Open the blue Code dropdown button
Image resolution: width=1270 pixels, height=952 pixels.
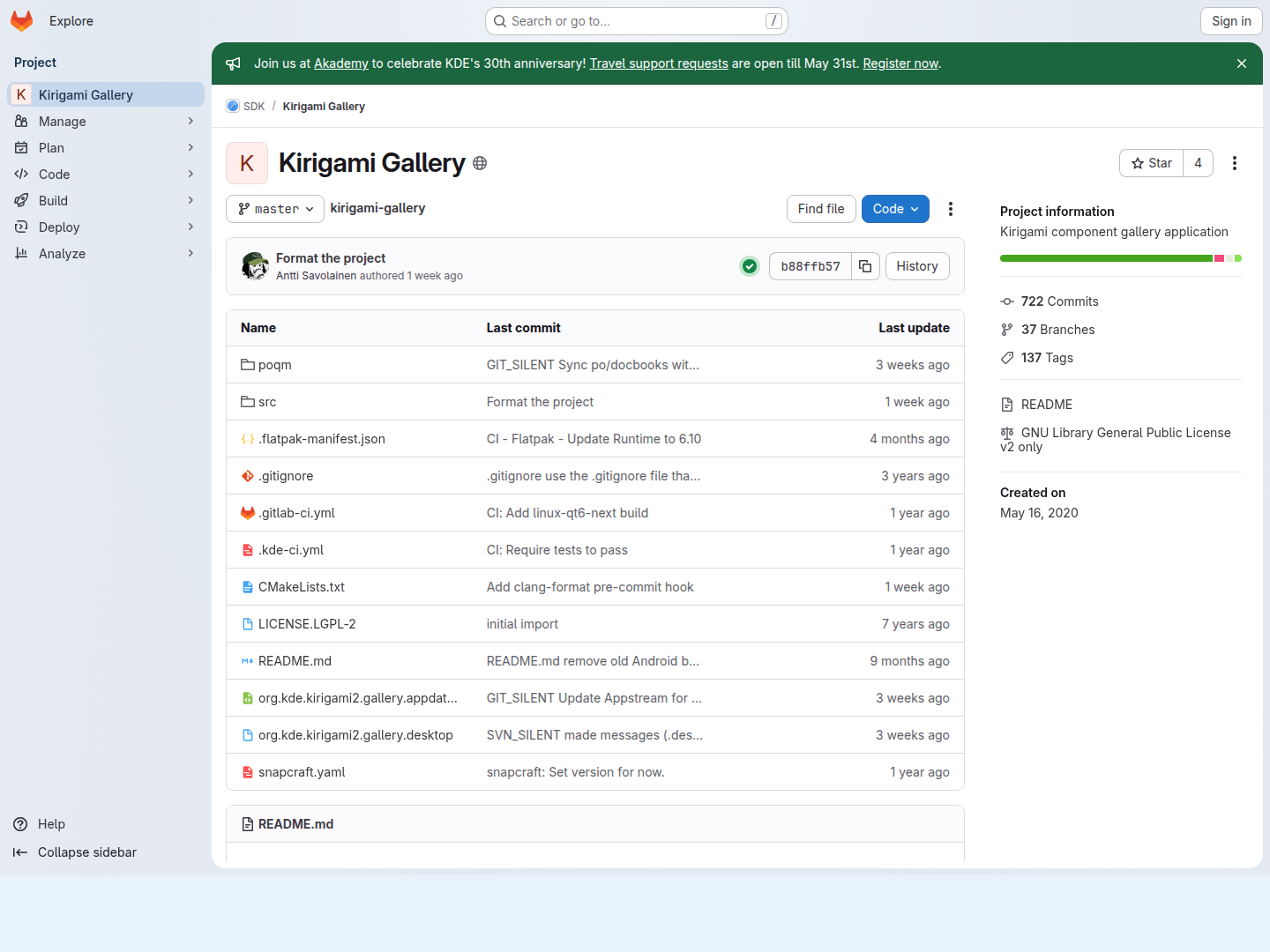coord(895,209)
